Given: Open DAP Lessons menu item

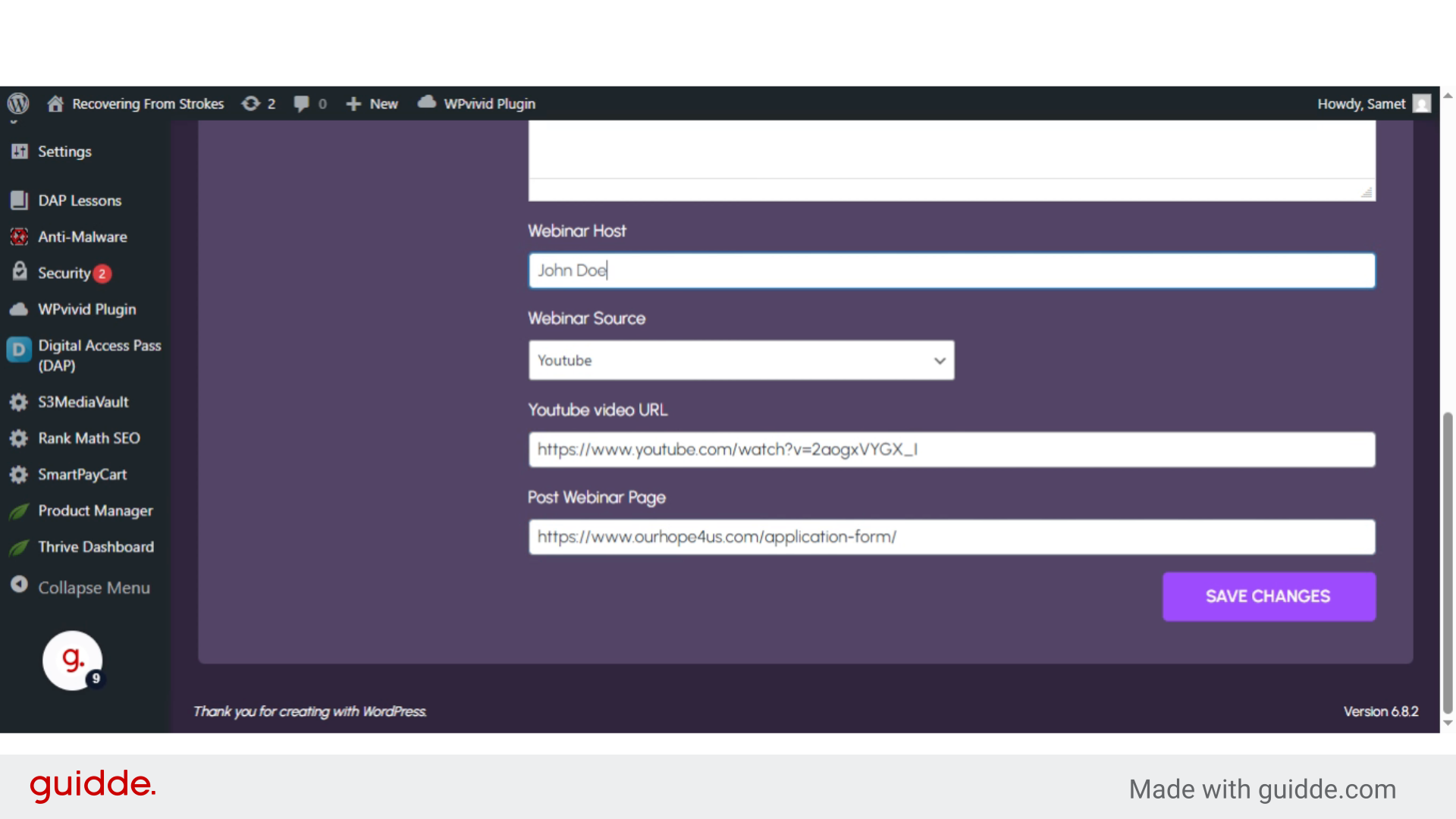Looking at the screenshot, I should (80, 201).
